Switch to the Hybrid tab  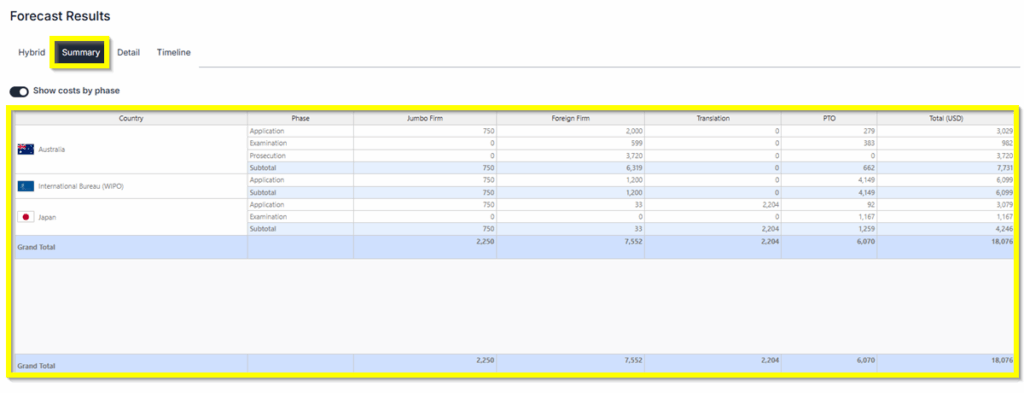coord(31,52)
